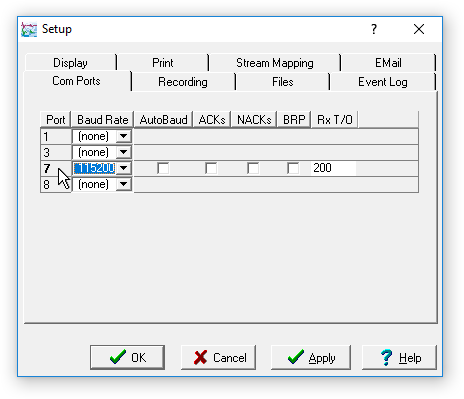This screenshot has width=464, height=399.
Task: Check the NACKs box for port 7
Action: coord(253,168)
